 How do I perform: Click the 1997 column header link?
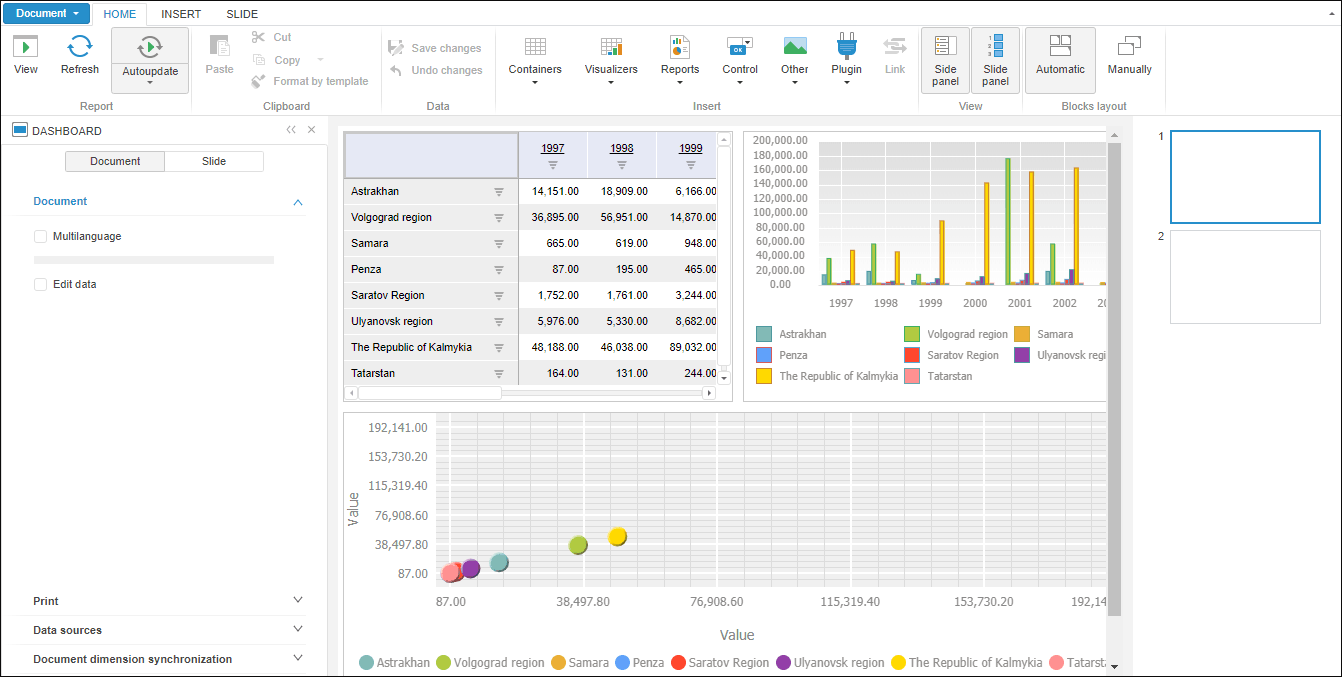[553, 148]
